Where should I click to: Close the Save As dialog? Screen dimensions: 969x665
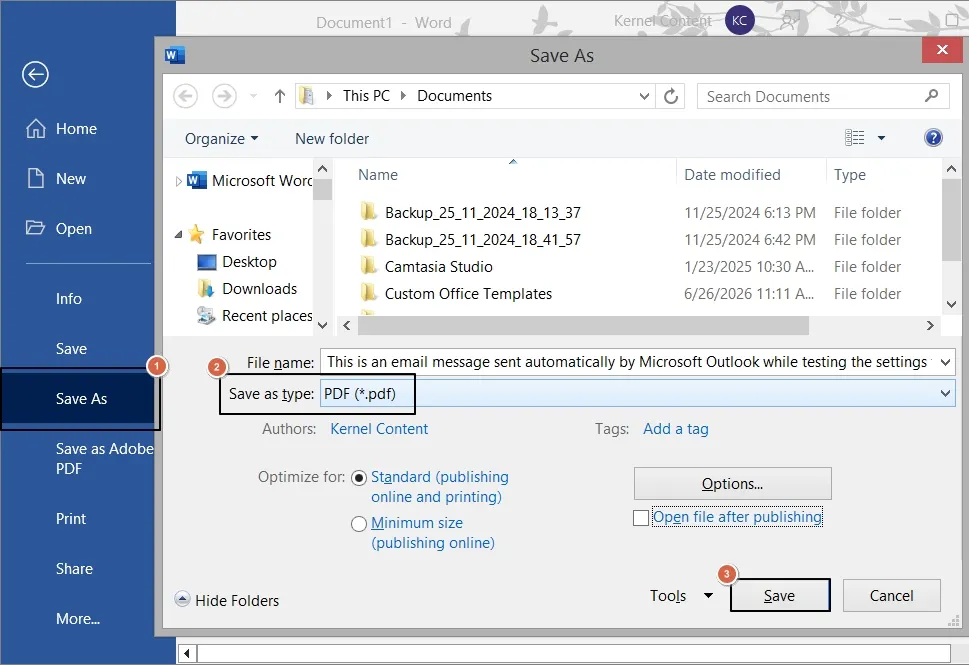click(942, 50)
